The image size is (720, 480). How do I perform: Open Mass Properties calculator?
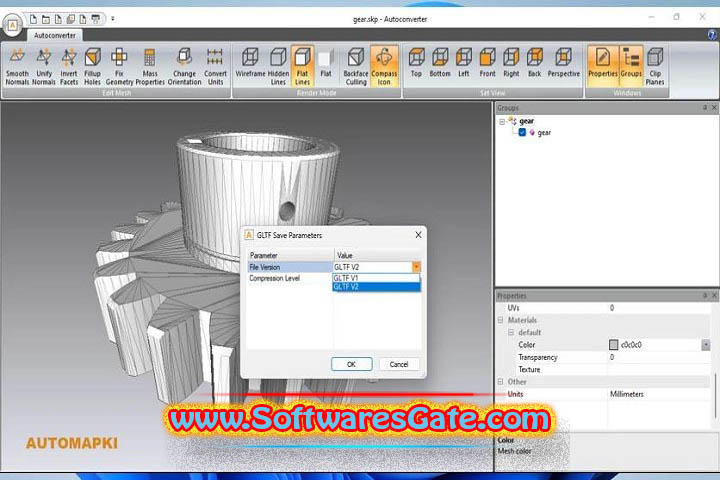[150, 66]
